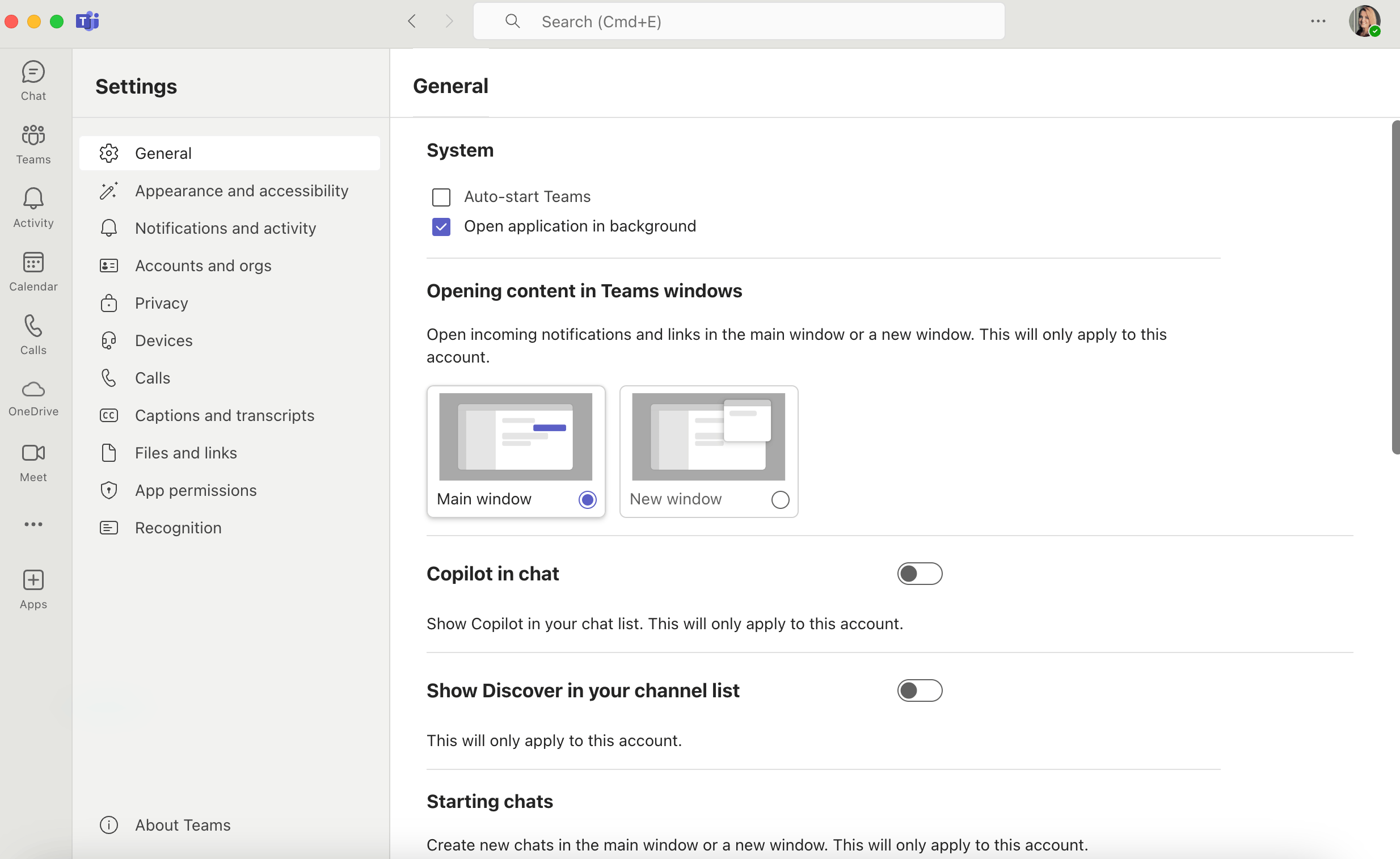
Task: Go to Notifications and activity settings
Action: (225, 229)
